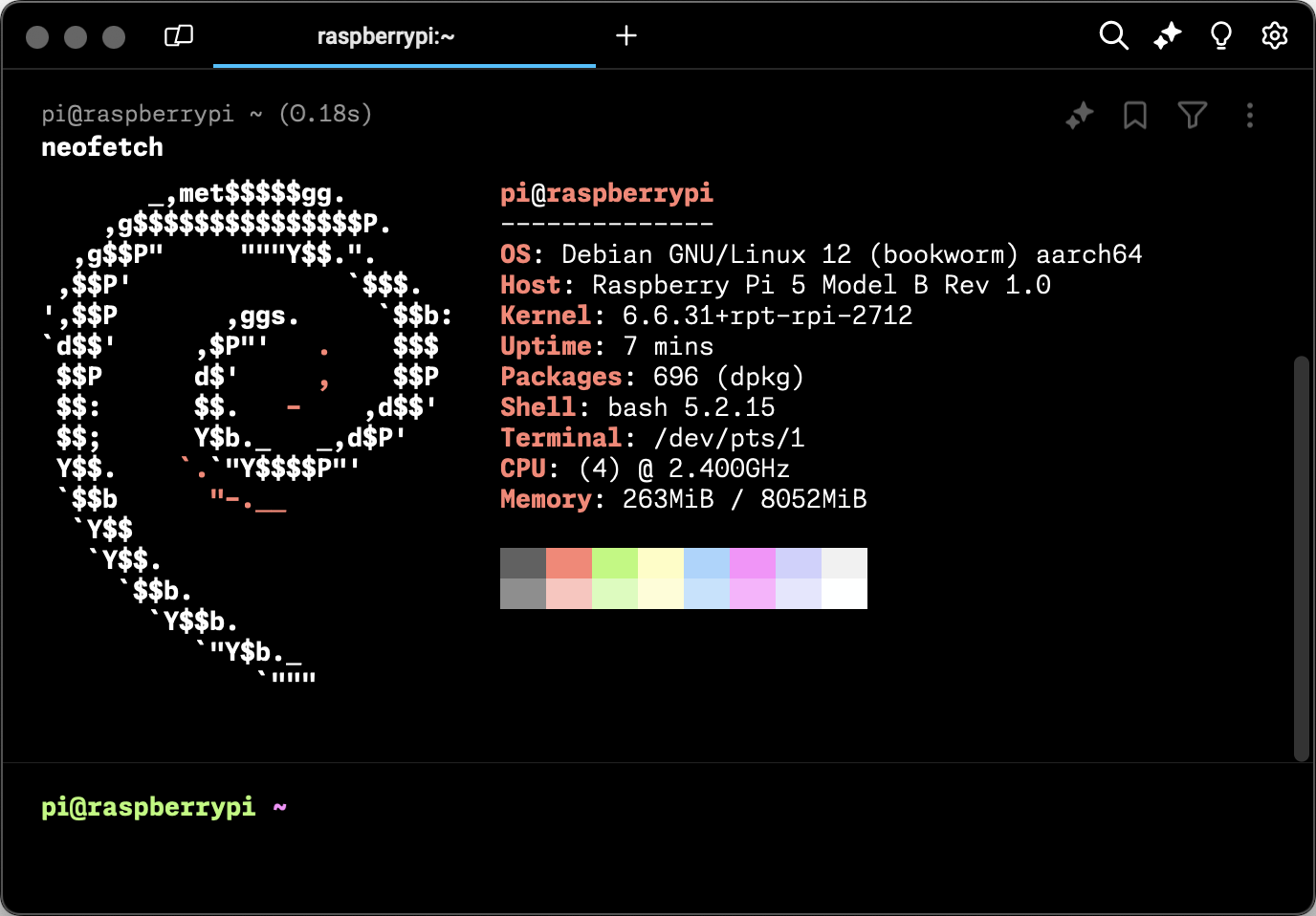Open the block's three-dot menu
Image resolution: width=1316 pixels, height=916 pixels.
[1250, 116]
